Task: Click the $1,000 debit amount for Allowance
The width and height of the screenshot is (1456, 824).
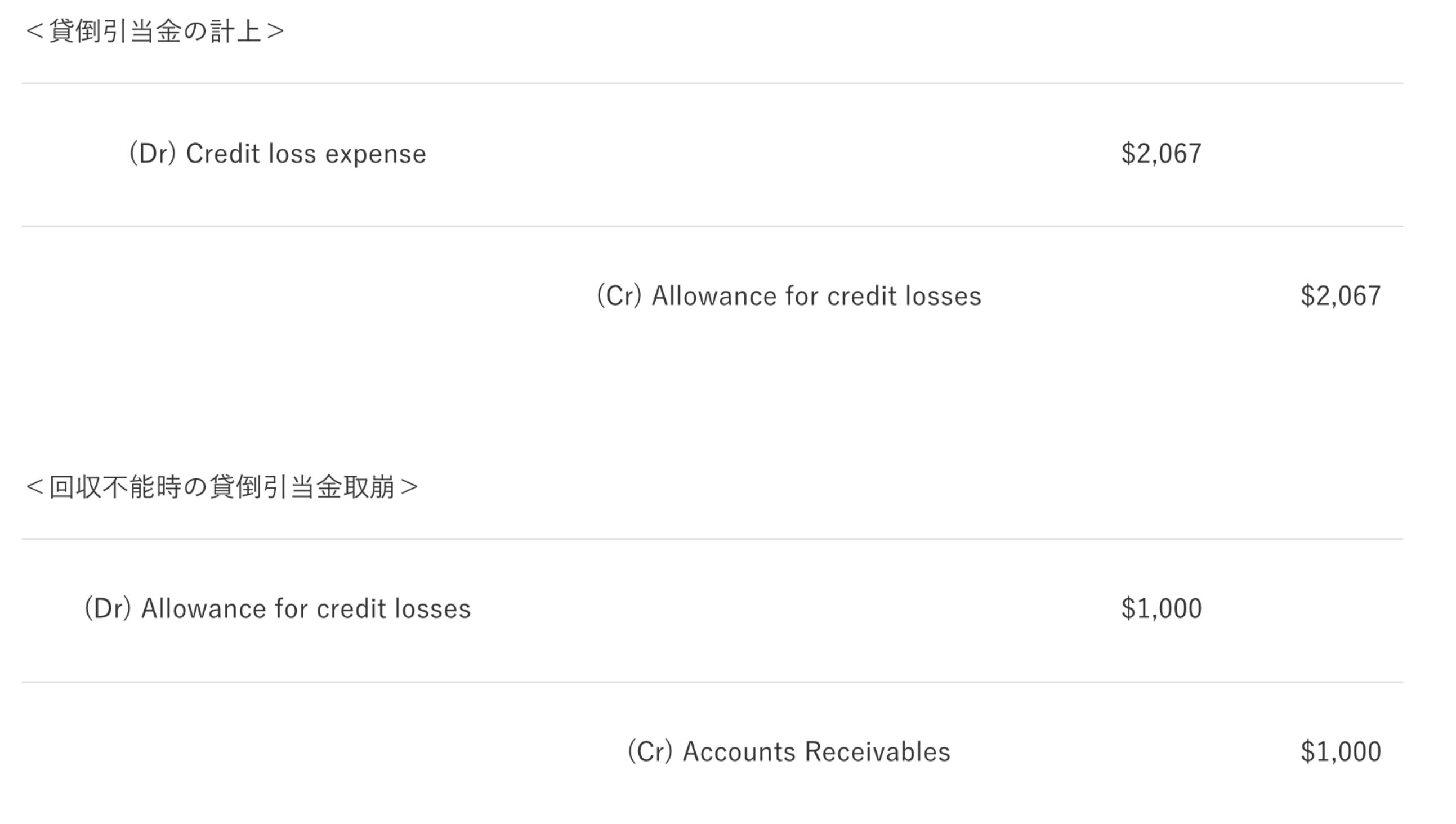Action: pyautogui.click(x=1161, y=609)
